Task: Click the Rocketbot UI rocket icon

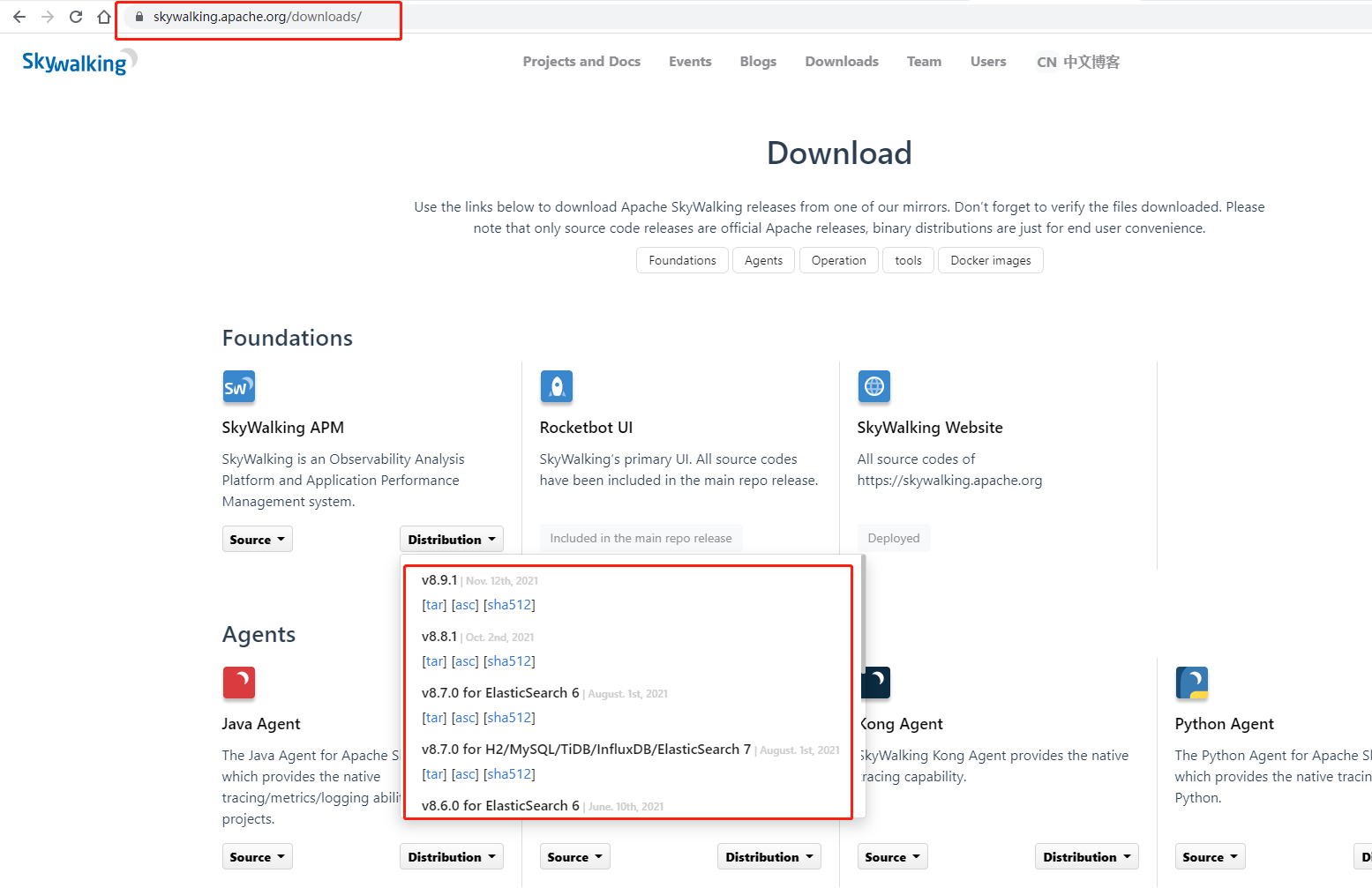Action: click(x=557, y=386)
